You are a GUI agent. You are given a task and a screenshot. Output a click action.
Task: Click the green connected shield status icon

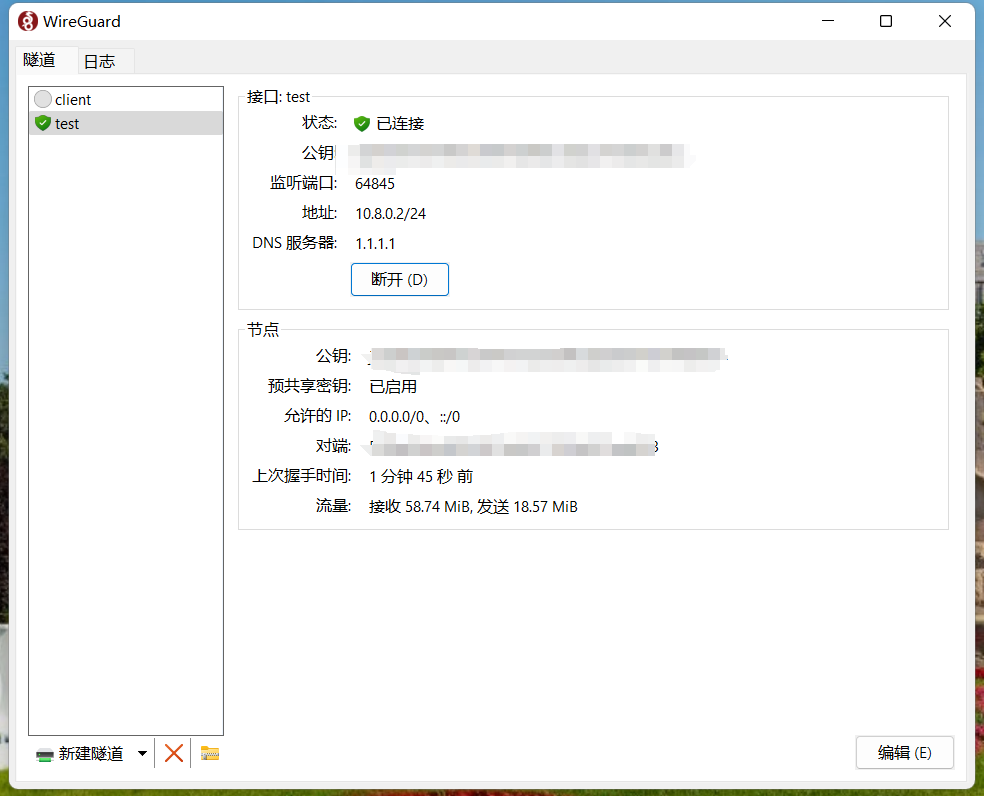click(361, 124)
